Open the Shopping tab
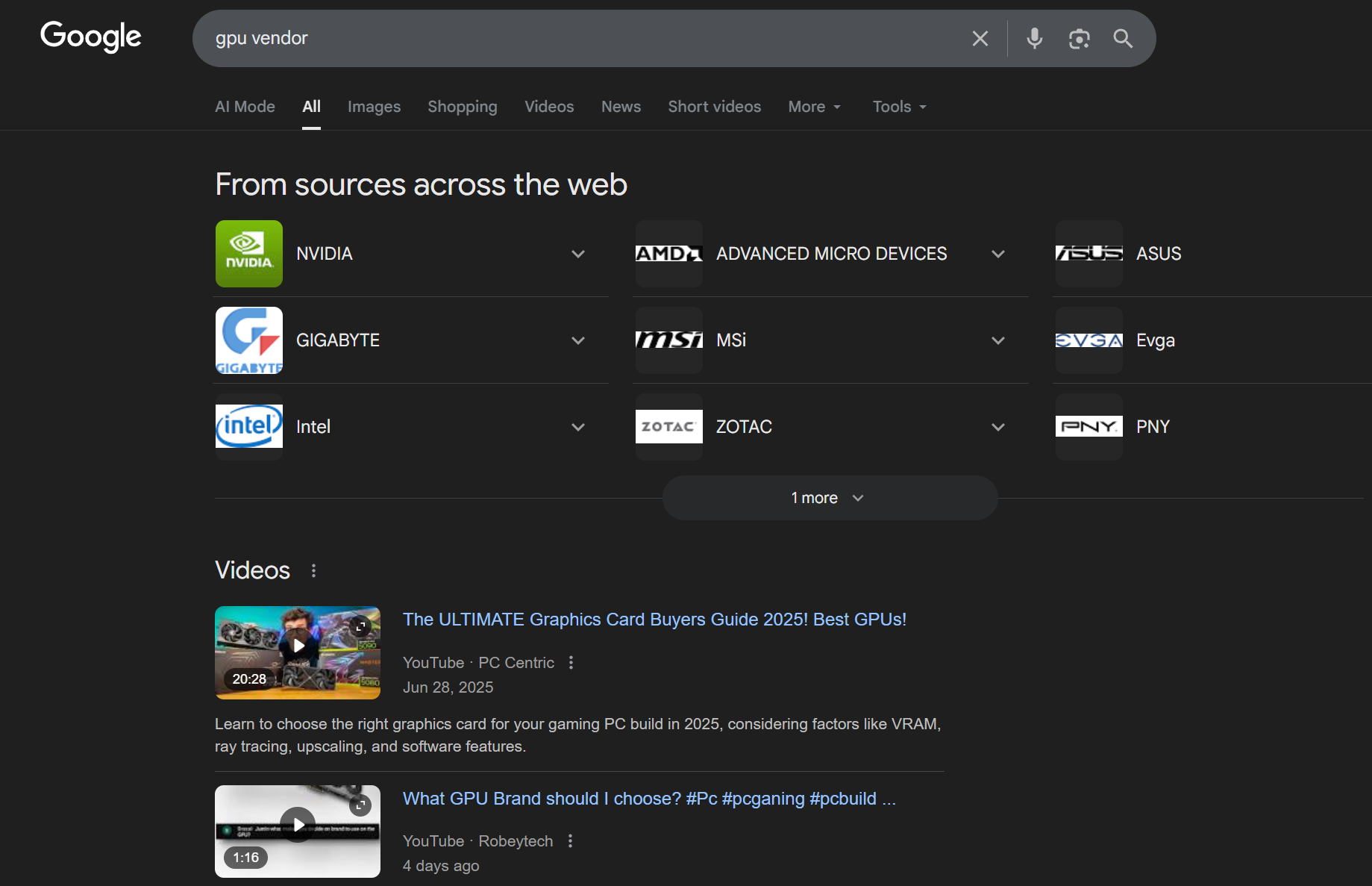1372x886 pixels. tap(463, 107)
